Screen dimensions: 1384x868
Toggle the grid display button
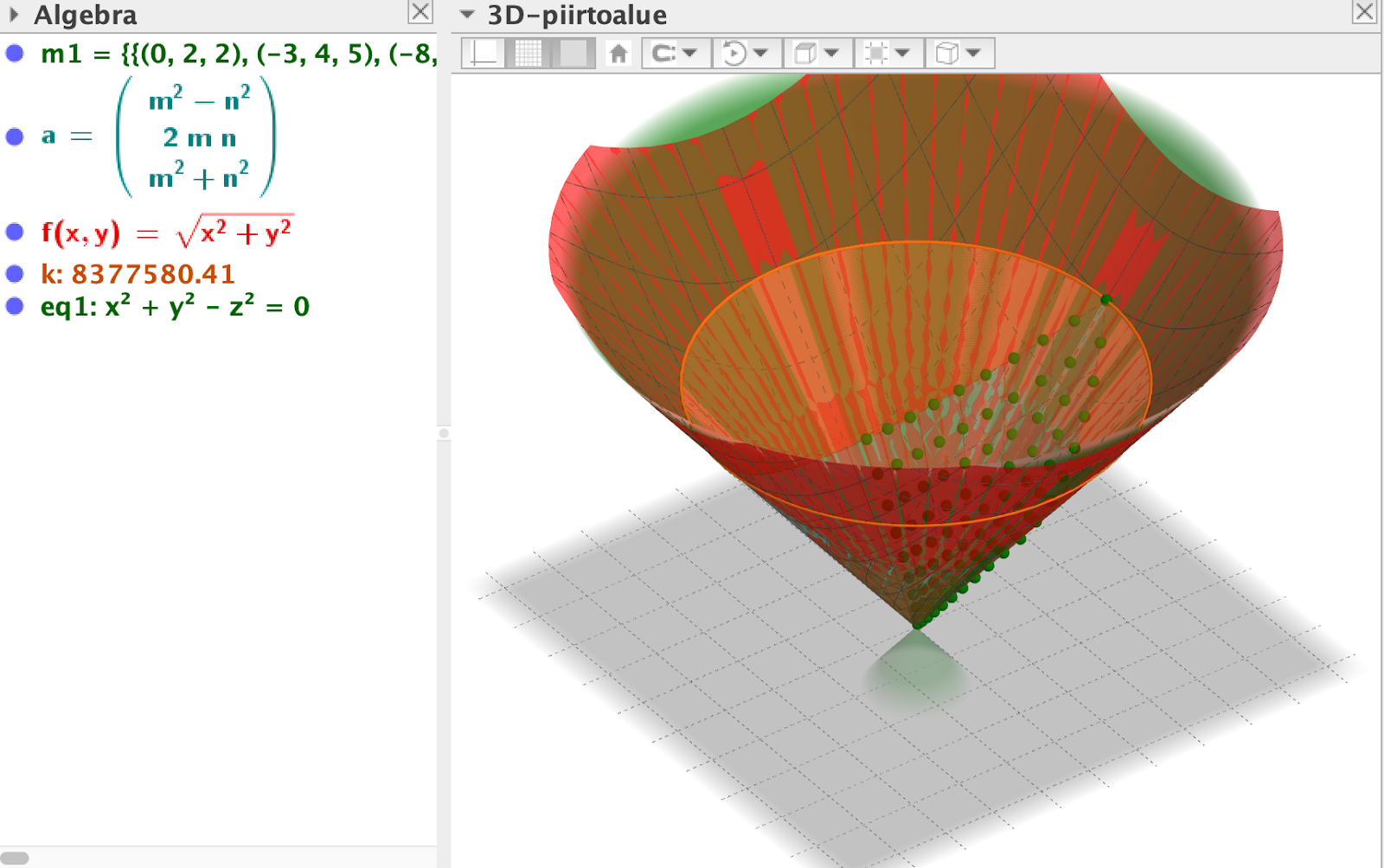tap(529, 54)
